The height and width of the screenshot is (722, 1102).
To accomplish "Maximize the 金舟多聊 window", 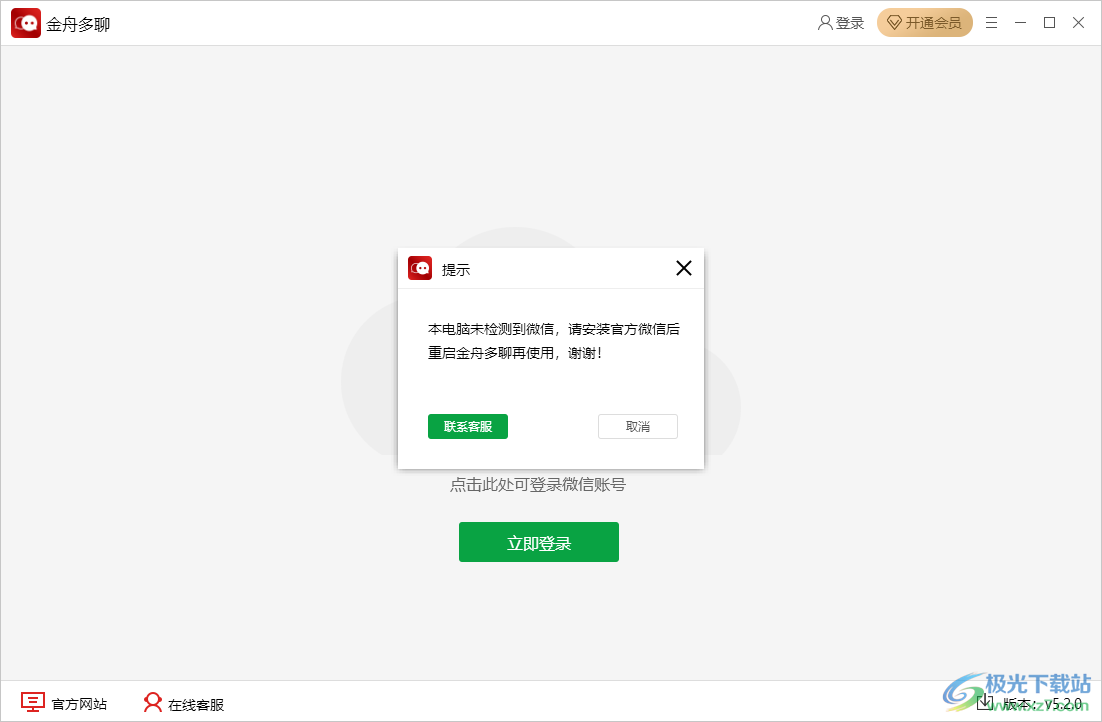I will pyautogui.click(x=1049, y=23).
